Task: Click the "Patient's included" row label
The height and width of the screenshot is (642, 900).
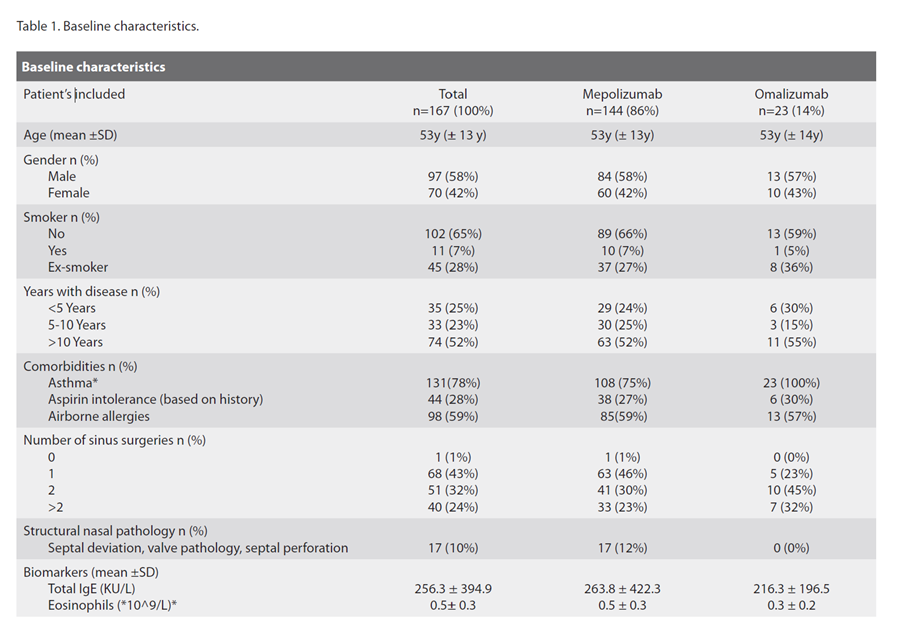Action: click(x=74, y=95)
